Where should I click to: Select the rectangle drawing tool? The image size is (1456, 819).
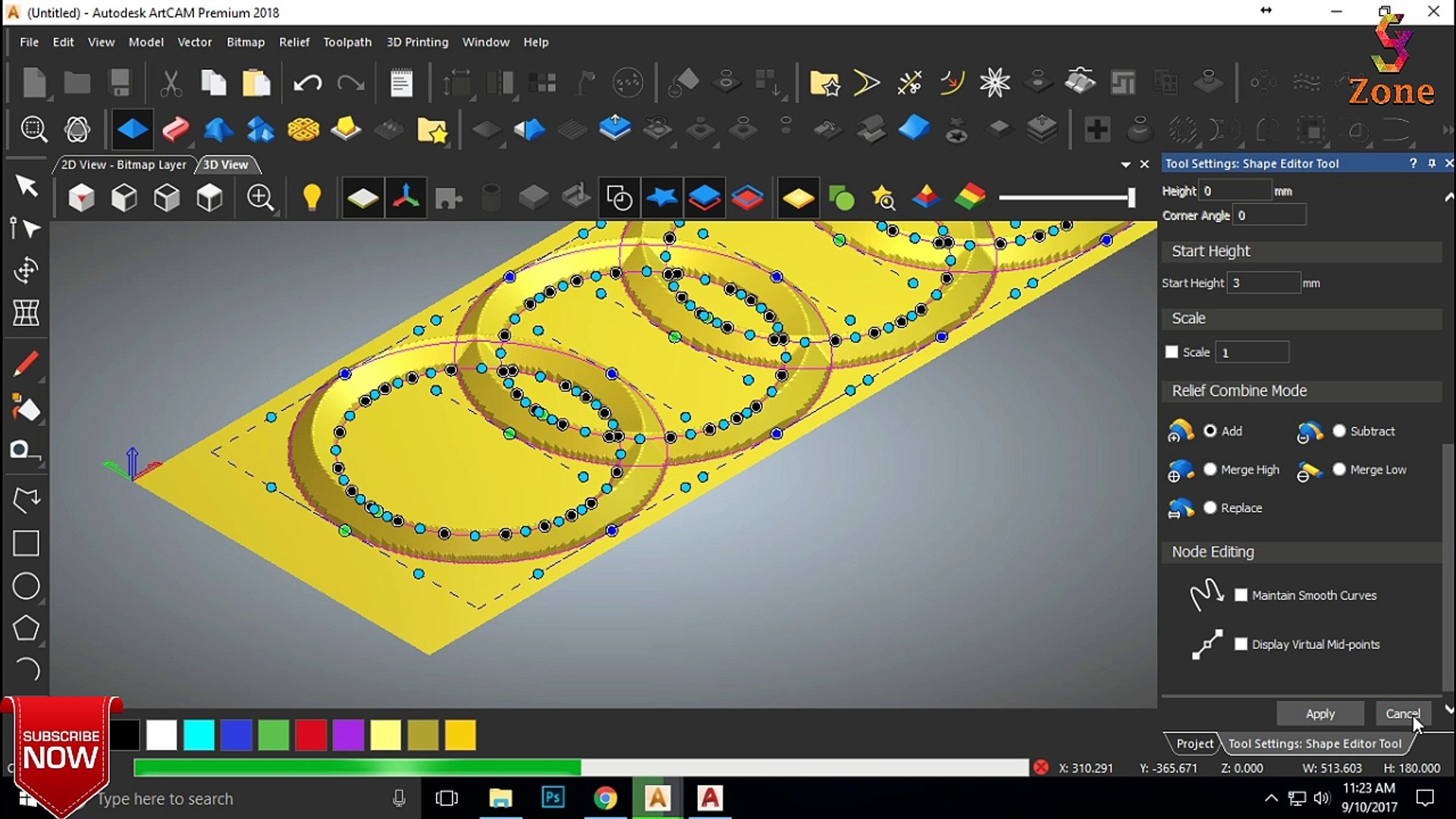pyautogui.click(x=26, y=543)
